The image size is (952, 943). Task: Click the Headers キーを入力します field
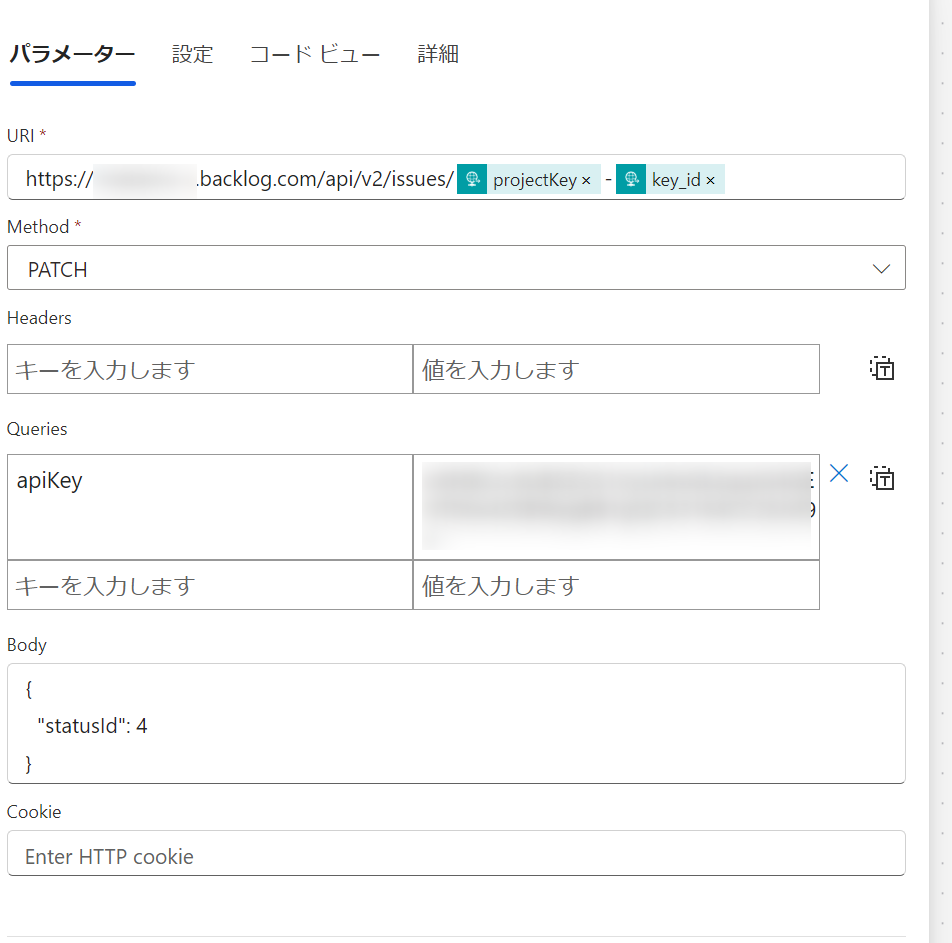coord(200,369)
